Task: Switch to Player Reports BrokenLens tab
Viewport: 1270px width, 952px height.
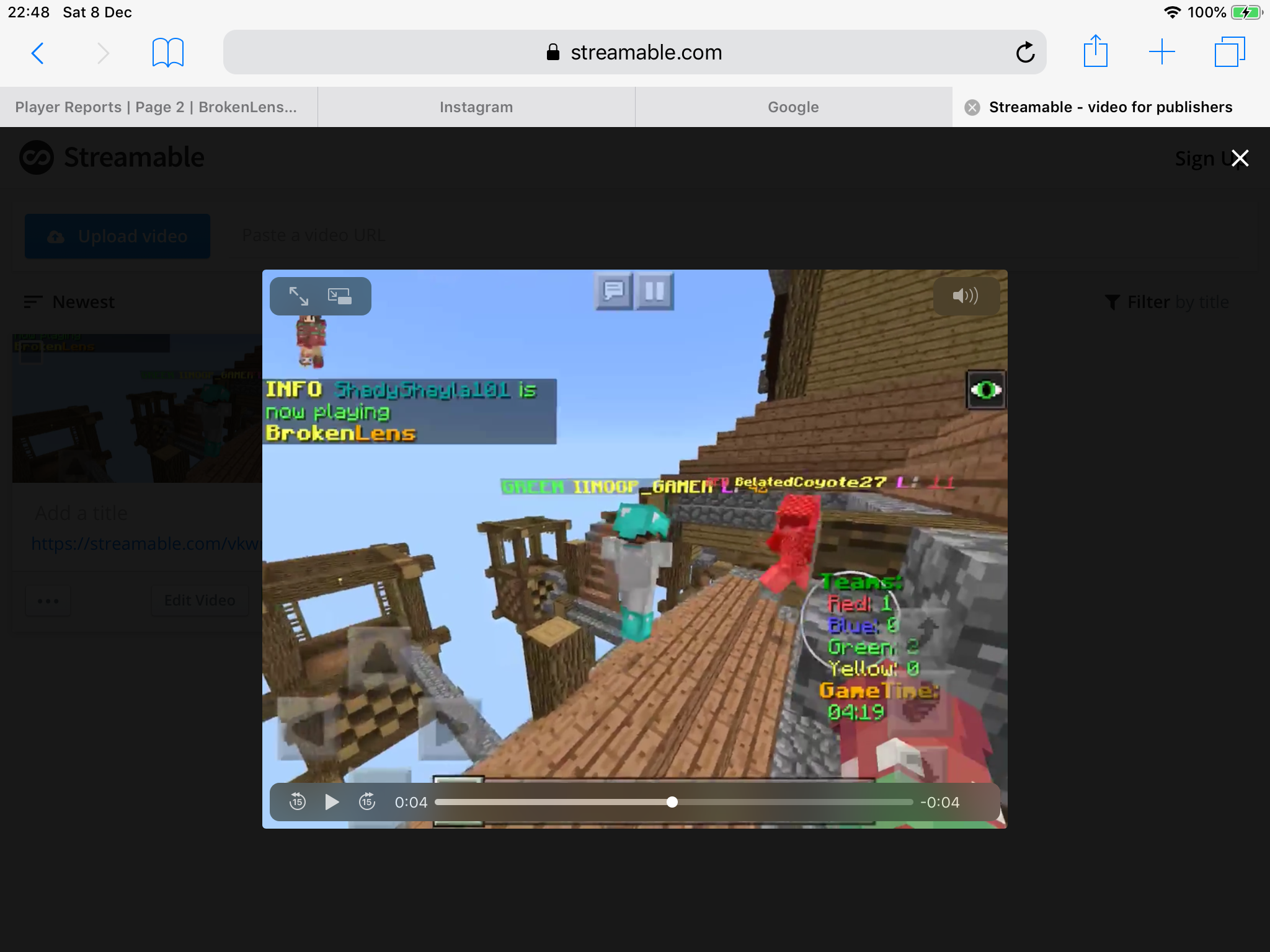Action: click(x=158, y=107)
